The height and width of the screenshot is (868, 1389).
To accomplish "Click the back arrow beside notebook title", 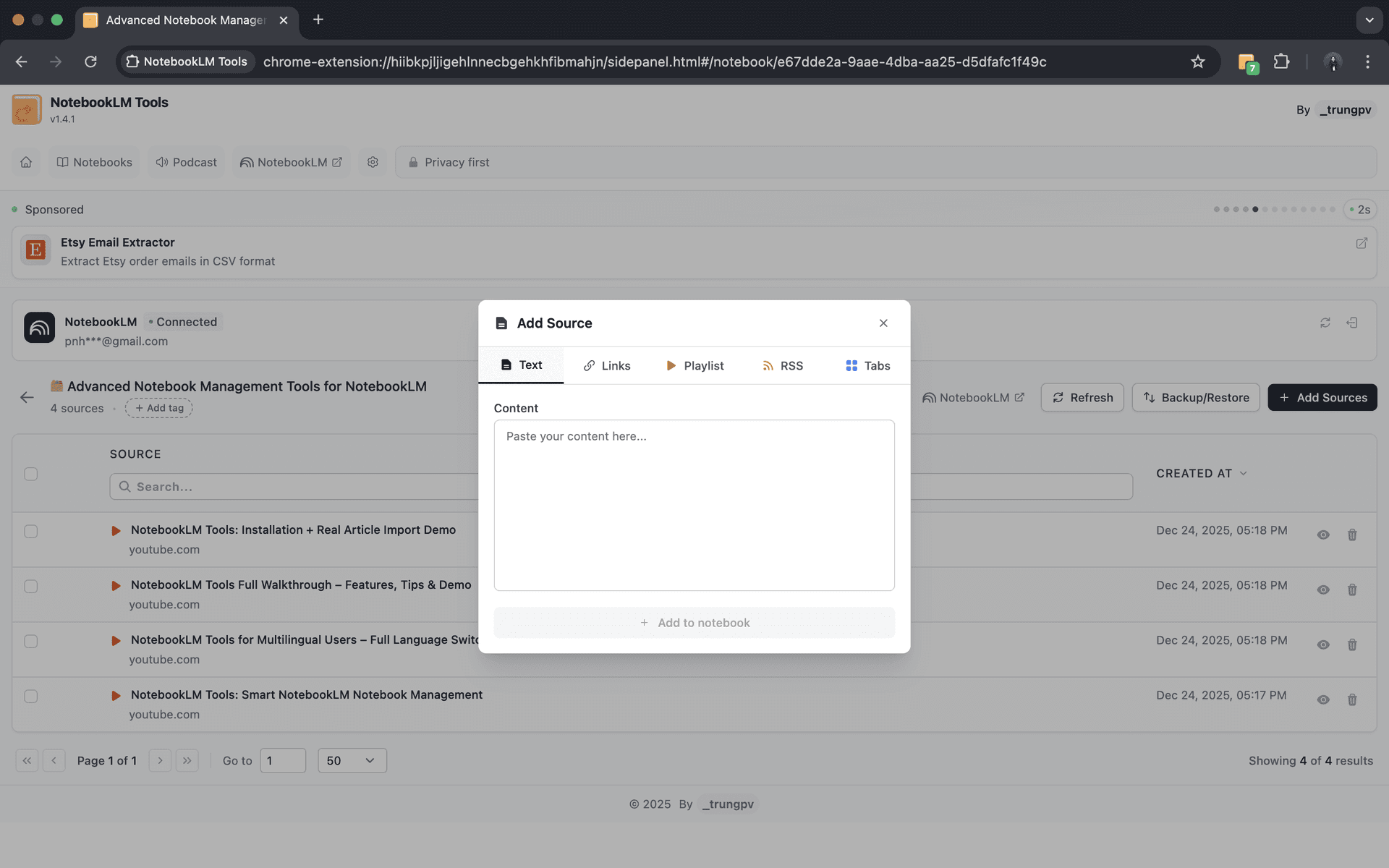I will tap(27, 397).
